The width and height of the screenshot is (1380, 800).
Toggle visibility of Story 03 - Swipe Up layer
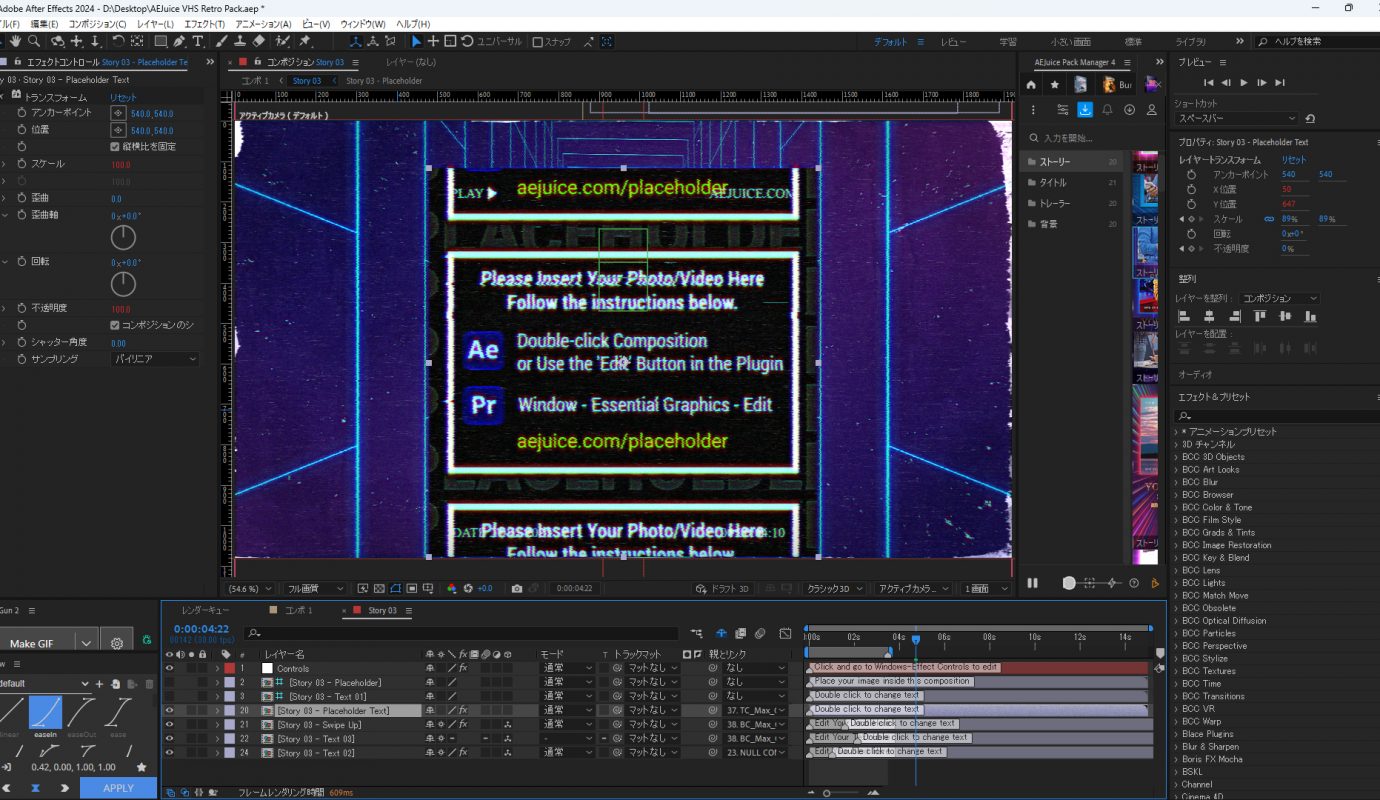169,724
